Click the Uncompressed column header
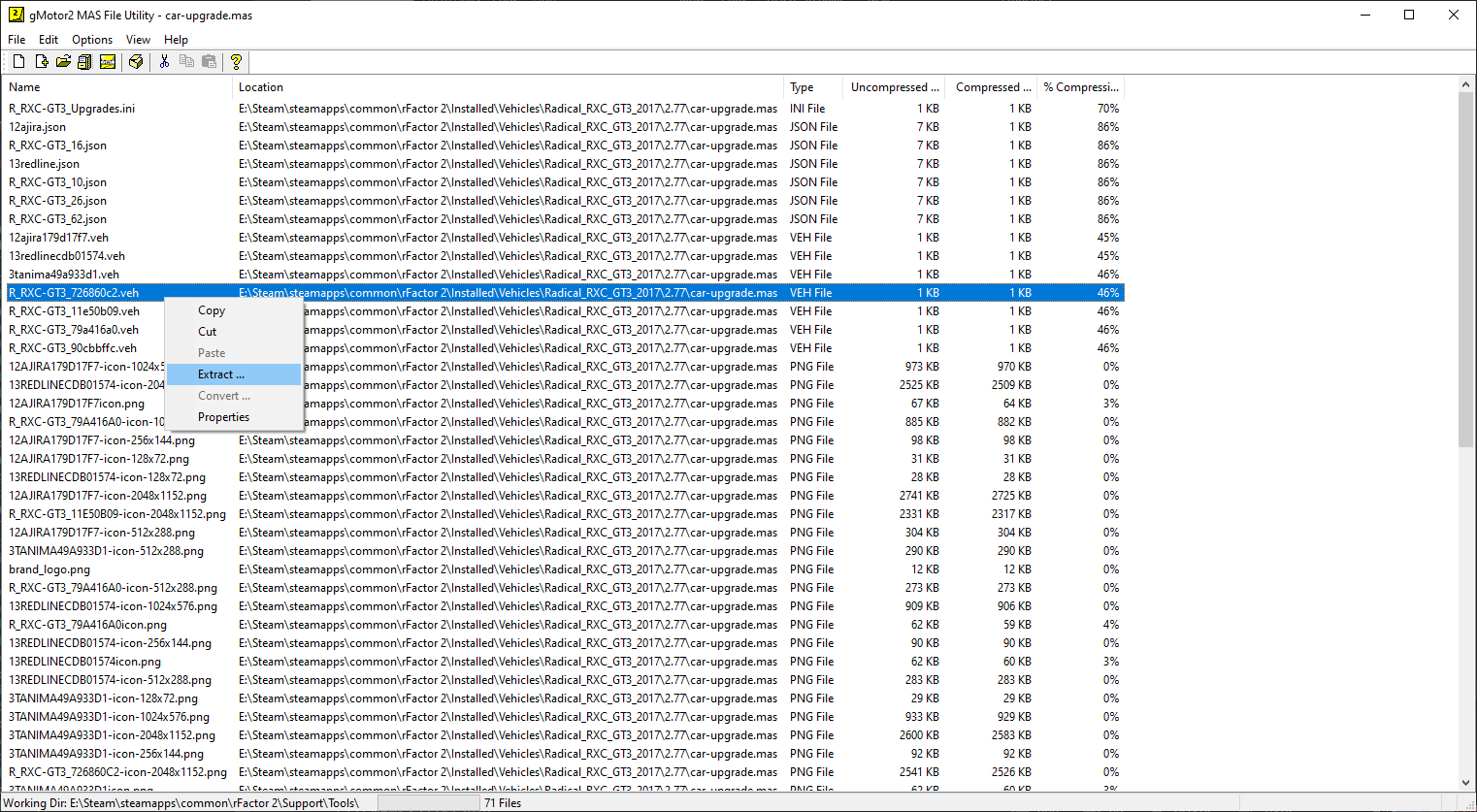The image size is (1477, 812). tap(894, 87)
